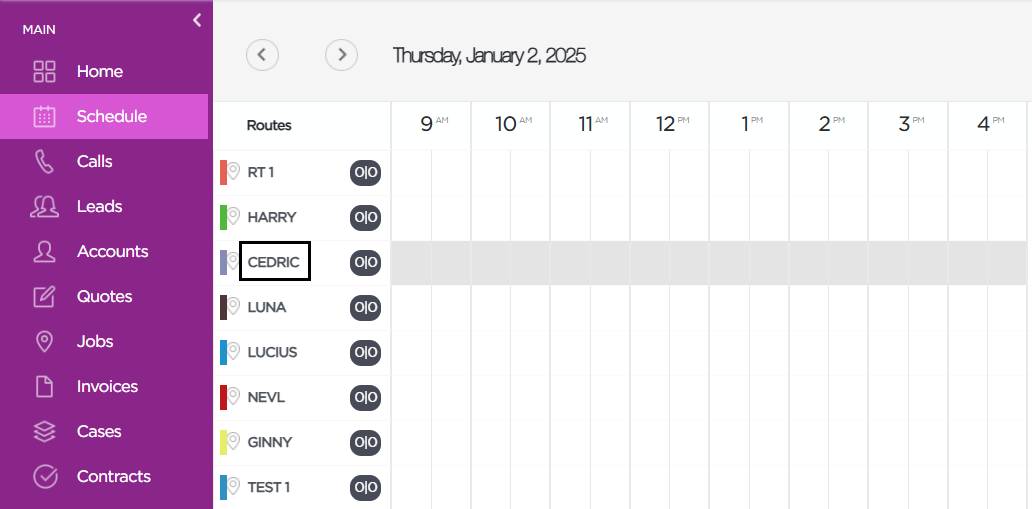Go to next day with right arrow
1032x509 pixels.
pyautogui.click(x=342, y=55)
